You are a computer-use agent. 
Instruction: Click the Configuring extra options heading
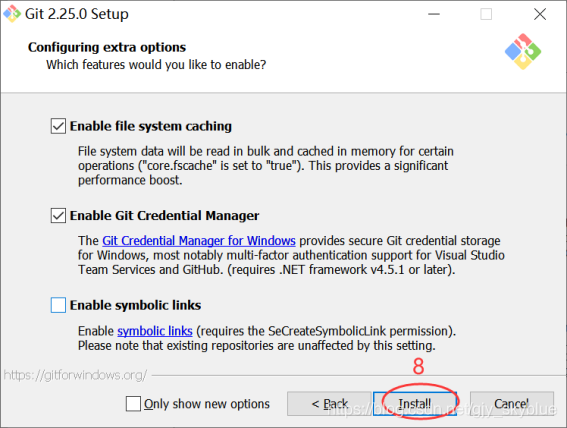pyautogui.click(x=107, y=47)
